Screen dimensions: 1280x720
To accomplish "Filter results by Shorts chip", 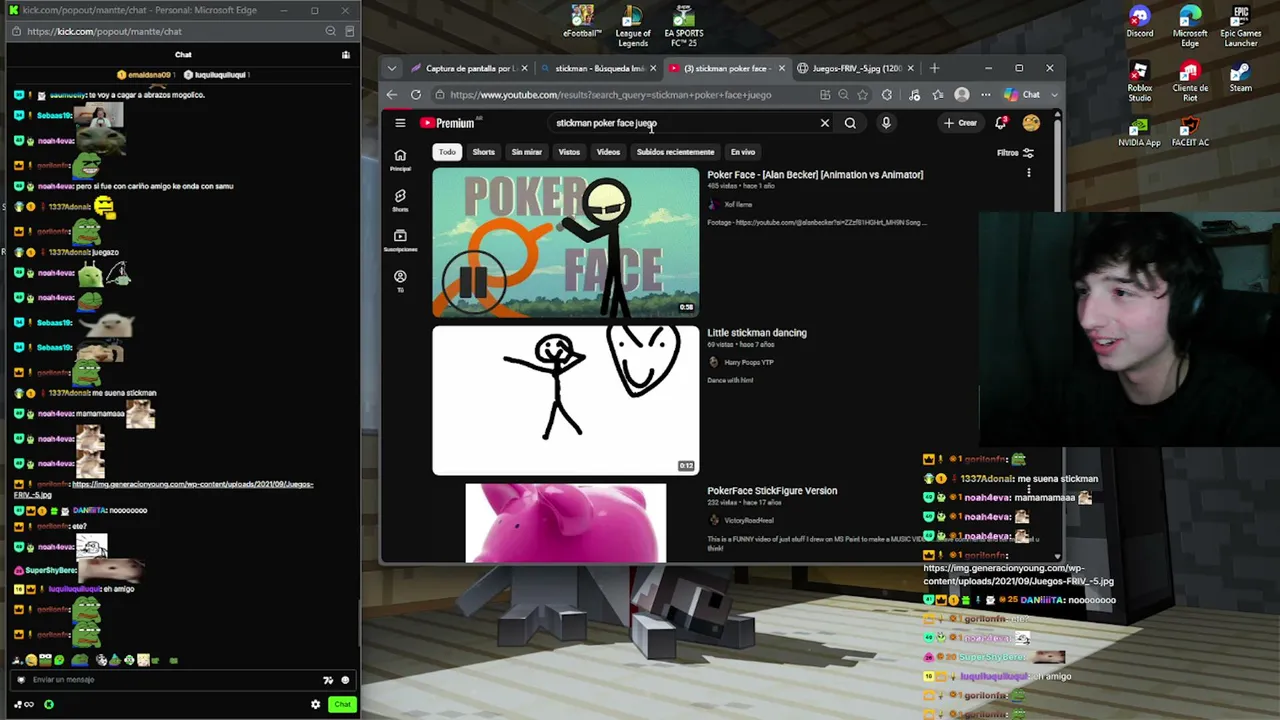I will pos(484,152).
